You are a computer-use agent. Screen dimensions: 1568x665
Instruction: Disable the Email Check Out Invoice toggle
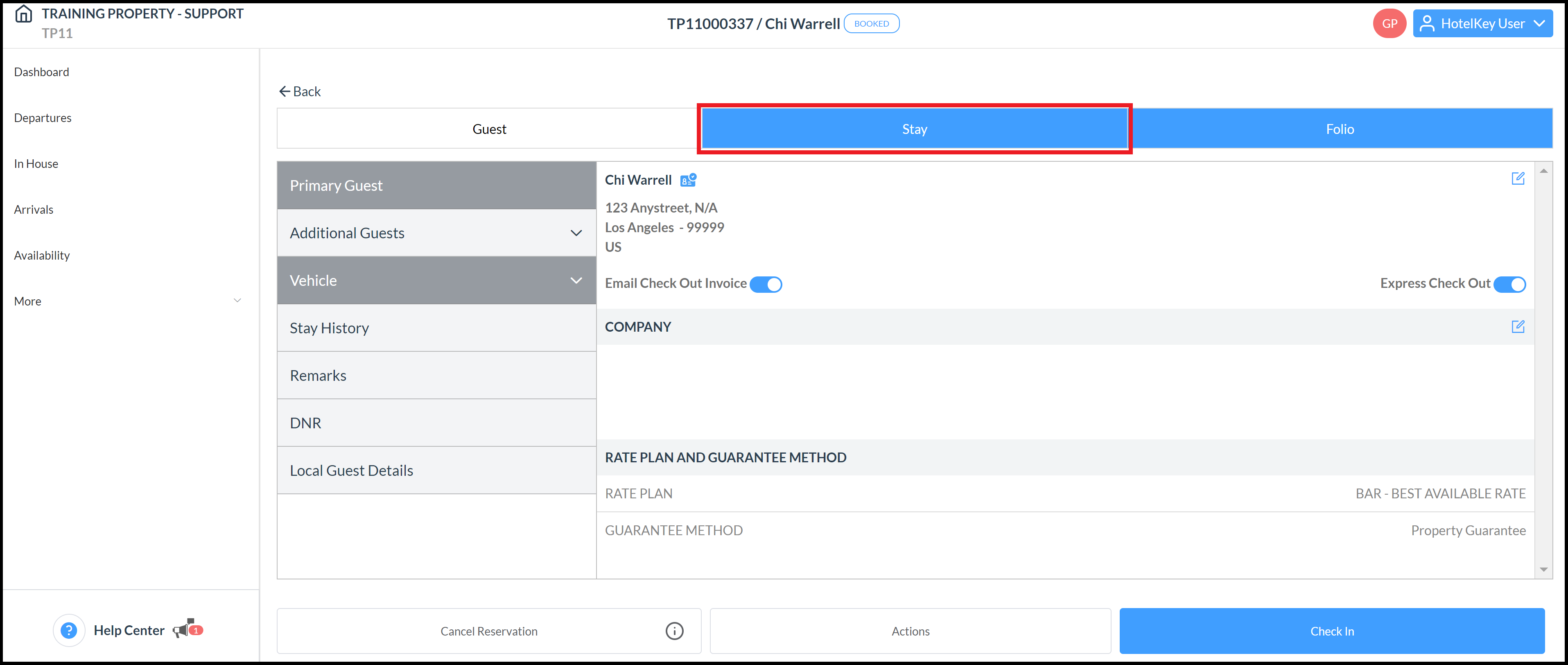click(766, 284)
